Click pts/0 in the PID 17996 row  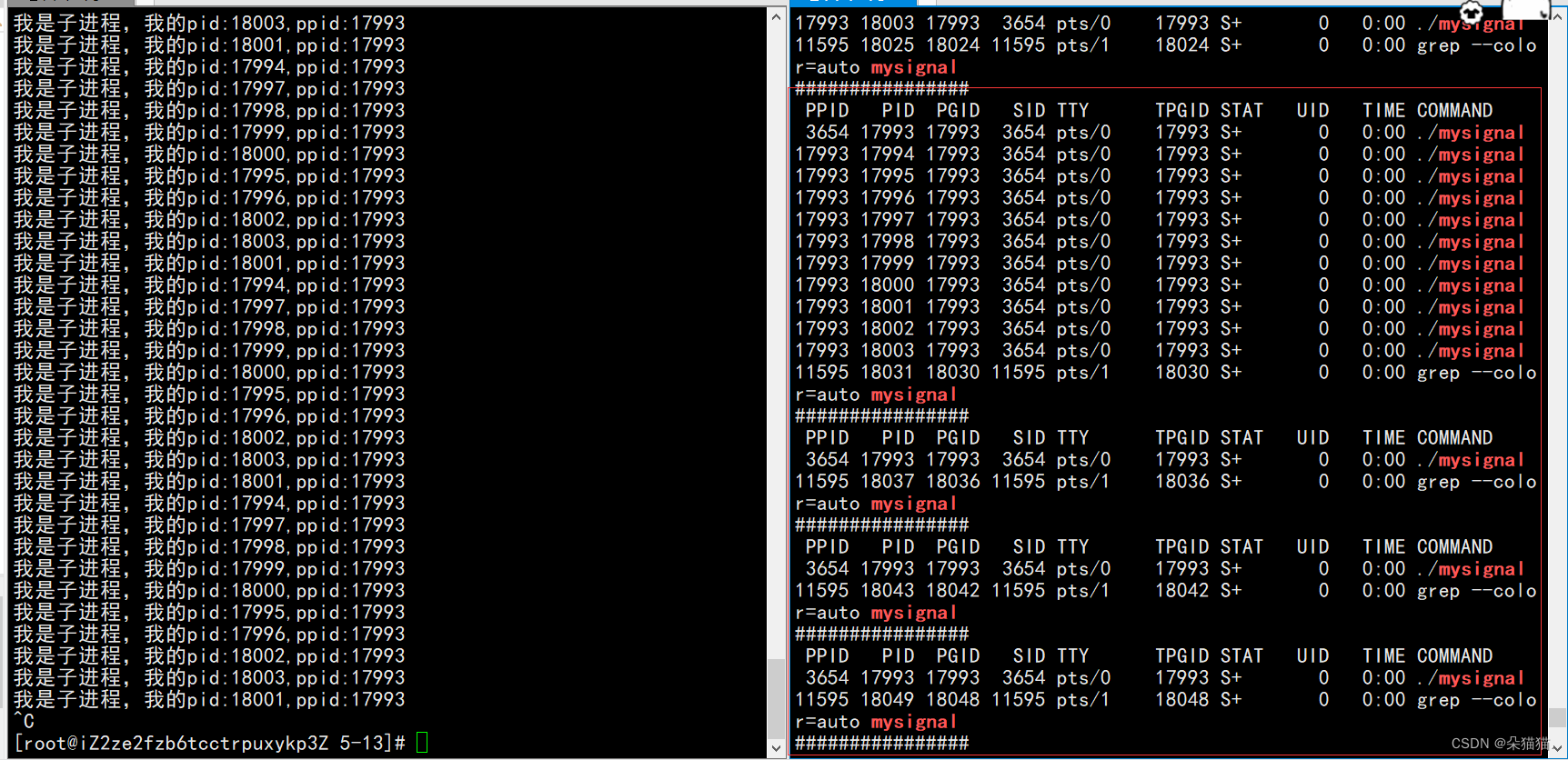point(1083,197)
